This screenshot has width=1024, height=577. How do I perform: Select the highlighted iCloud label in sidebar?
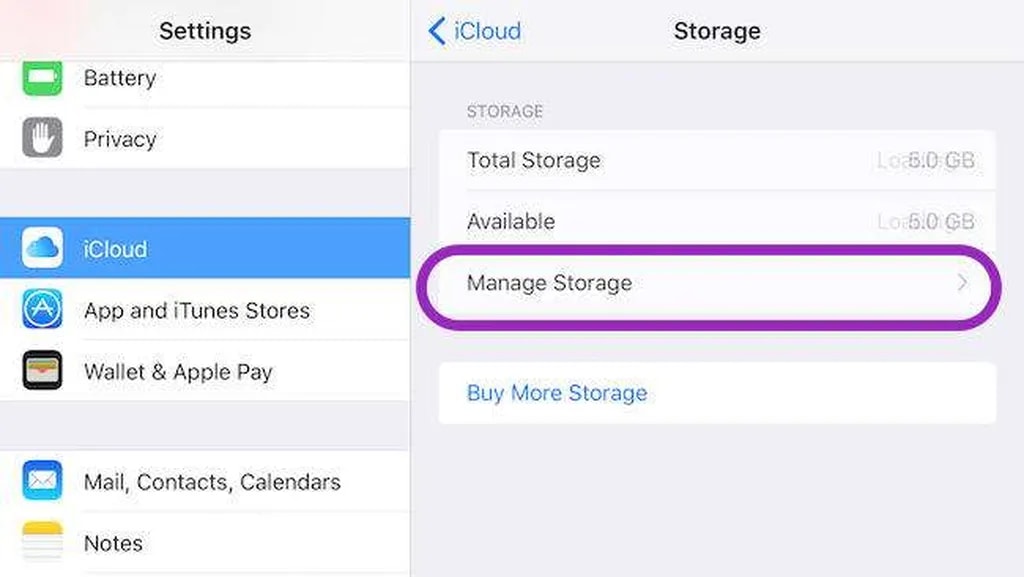(x=115, y=249)
